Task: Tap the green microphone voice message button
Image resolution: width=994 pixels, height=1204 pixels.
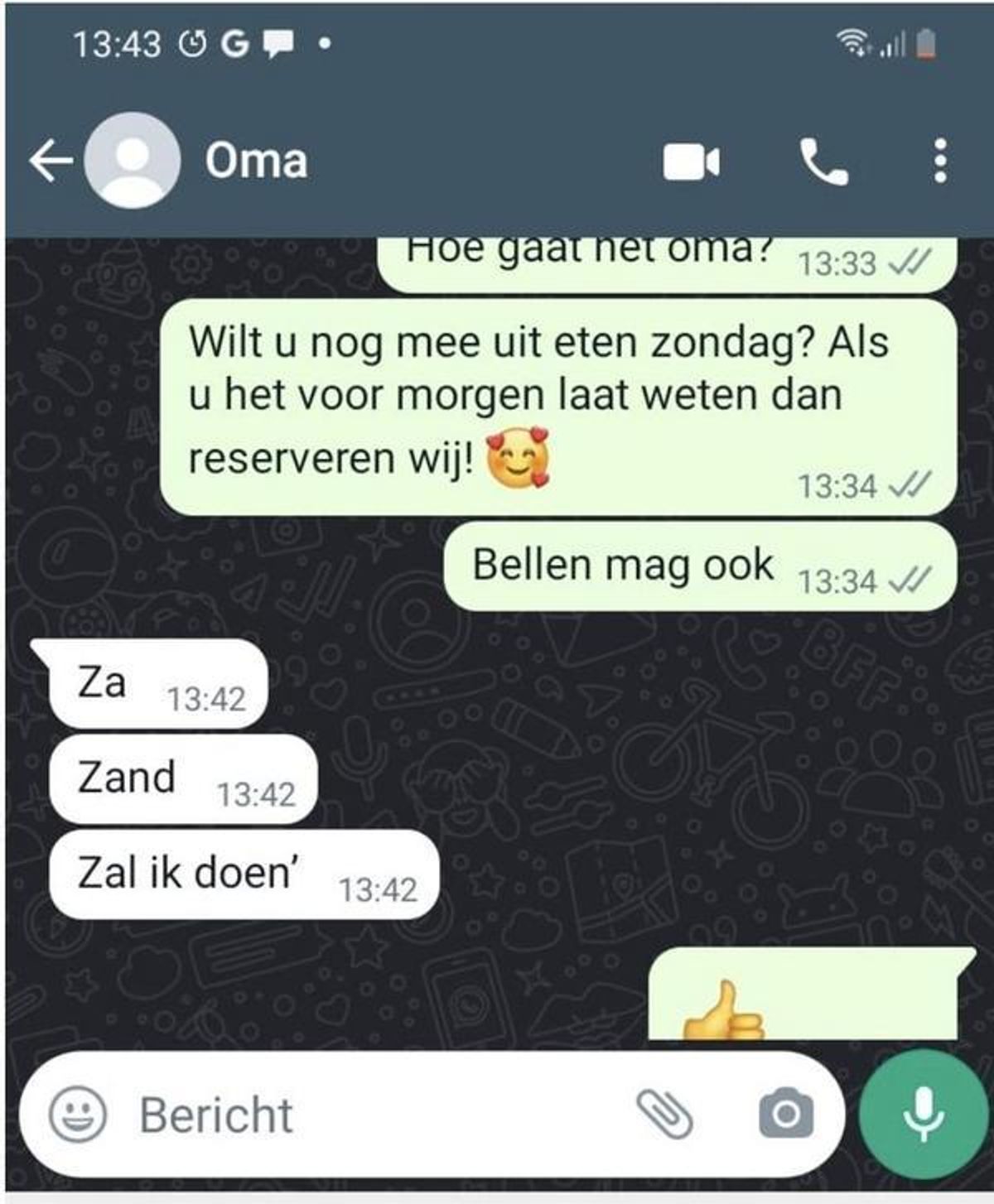Action: pyautogui.click(x=923, y=1115)
